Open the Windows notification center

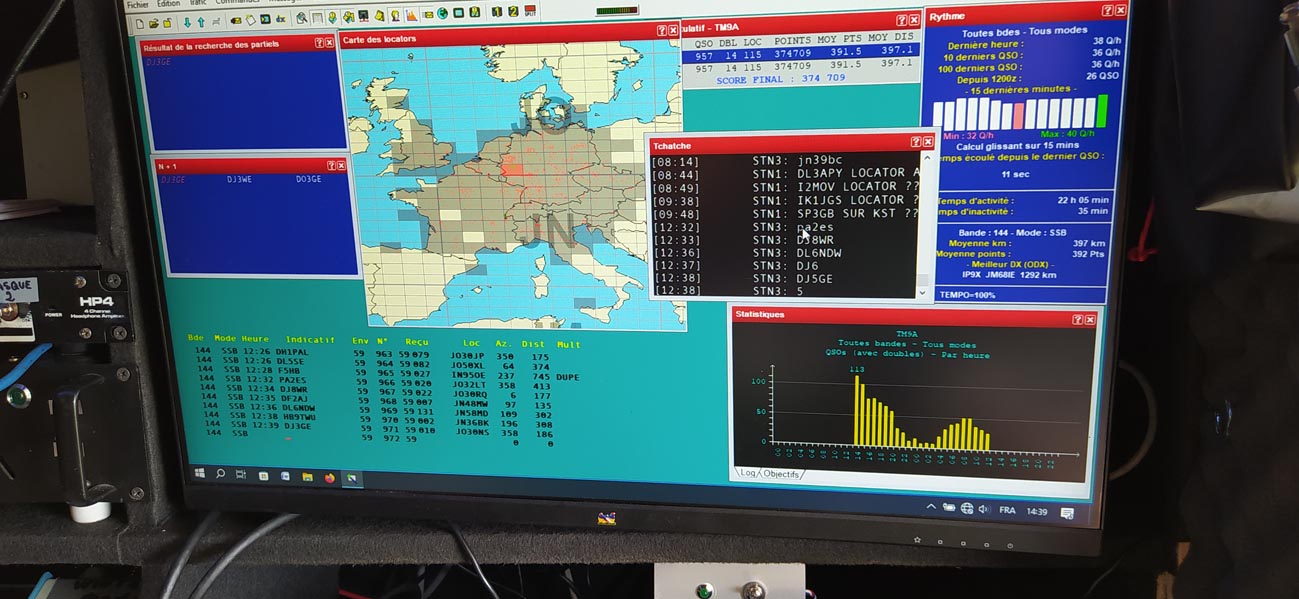1067,513
